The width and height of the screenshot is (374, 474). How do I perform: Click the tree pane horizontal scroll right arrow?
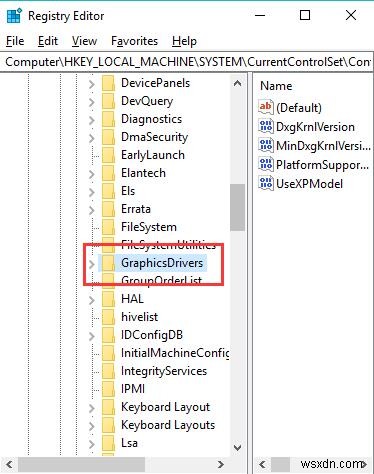click(x=221, y=464)
